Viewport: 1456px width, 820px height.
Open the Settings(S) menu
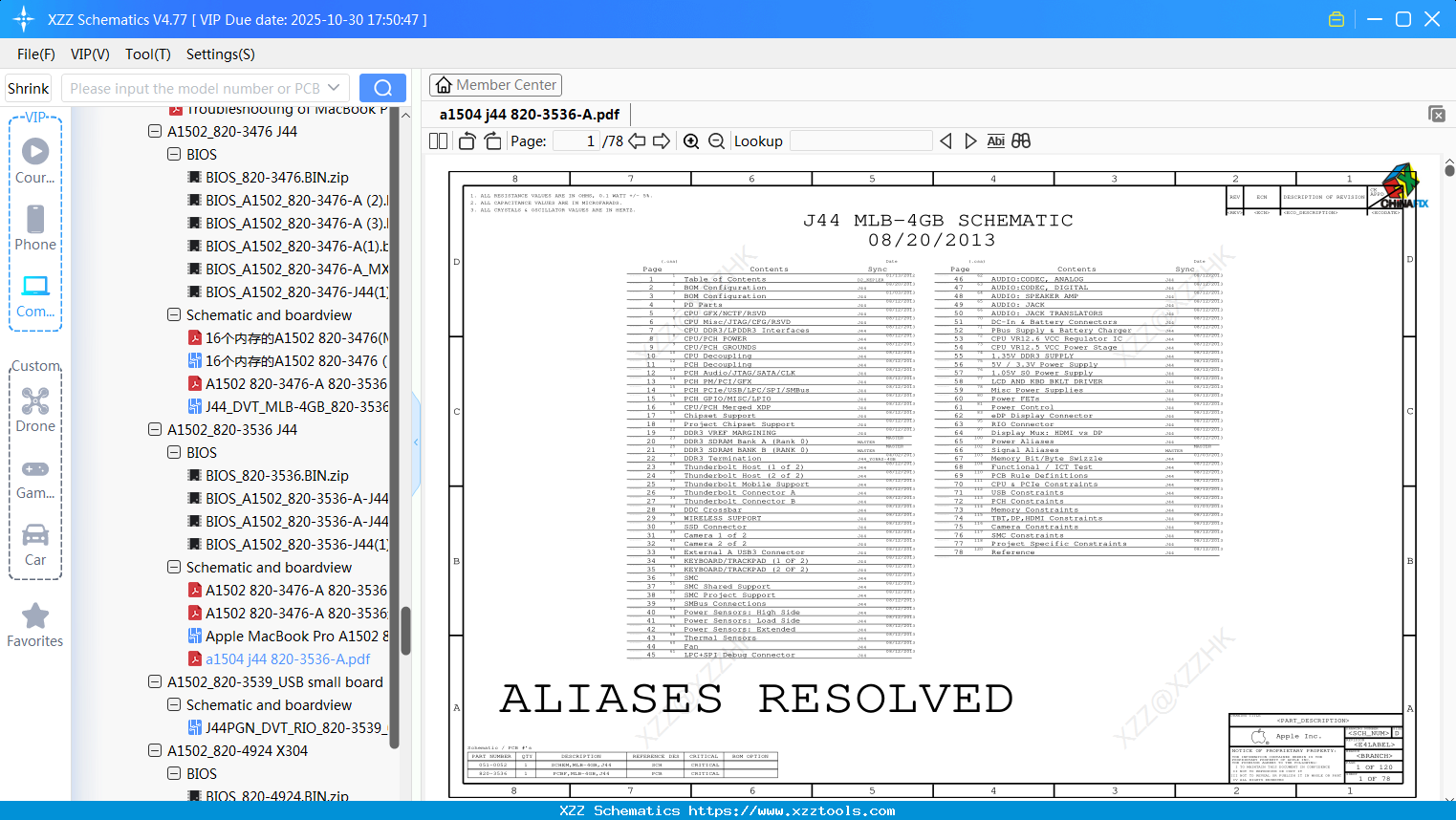click(221, 54)
